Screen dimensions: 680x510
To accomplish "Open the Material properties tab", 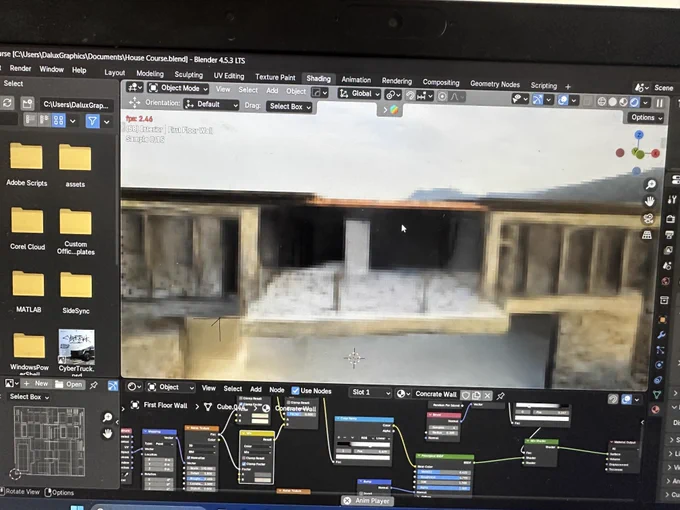I will pyautogui.click(x=655, y=409).
